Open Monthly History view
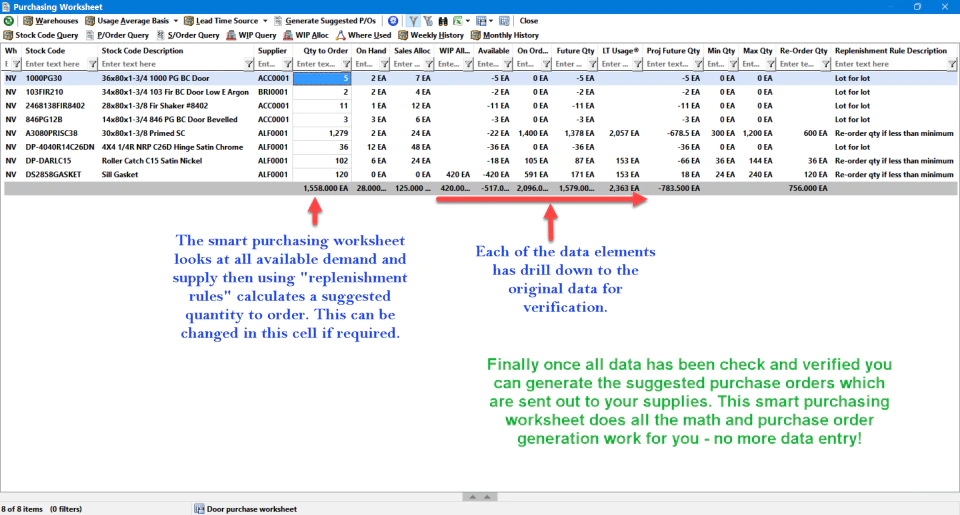Viewport: 960px width, 515px height. (x=505, y=36)
